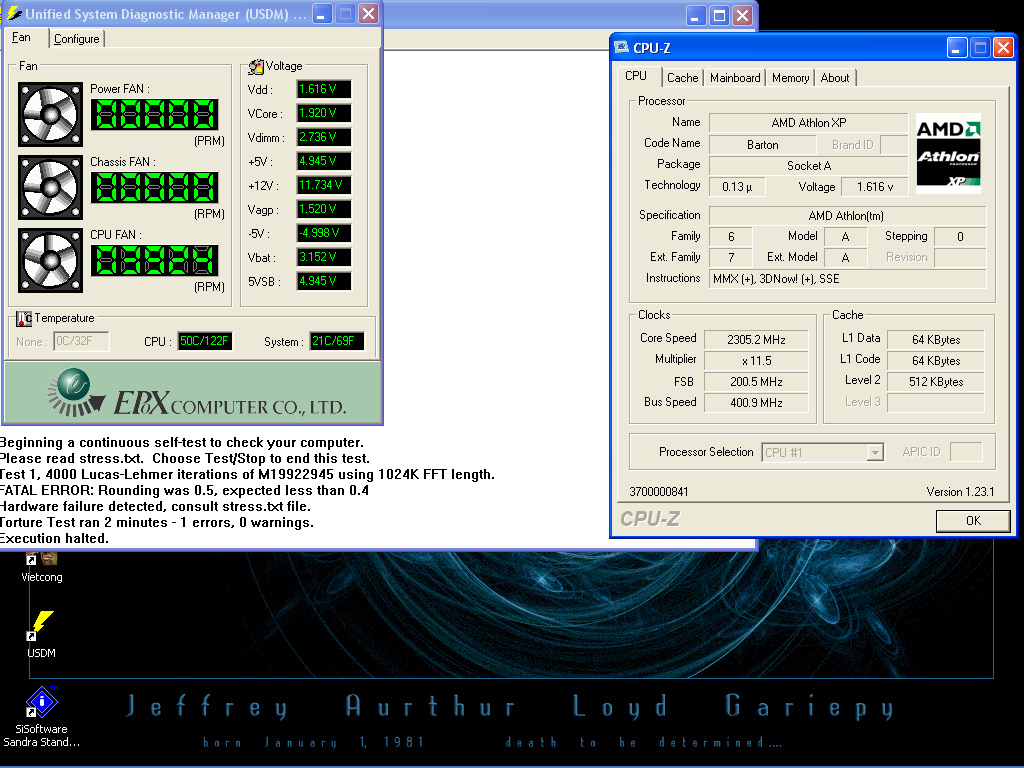Click the FATAL ERROR line in Prime95
The image size is (1024, 768).
[x=184, y=490]
